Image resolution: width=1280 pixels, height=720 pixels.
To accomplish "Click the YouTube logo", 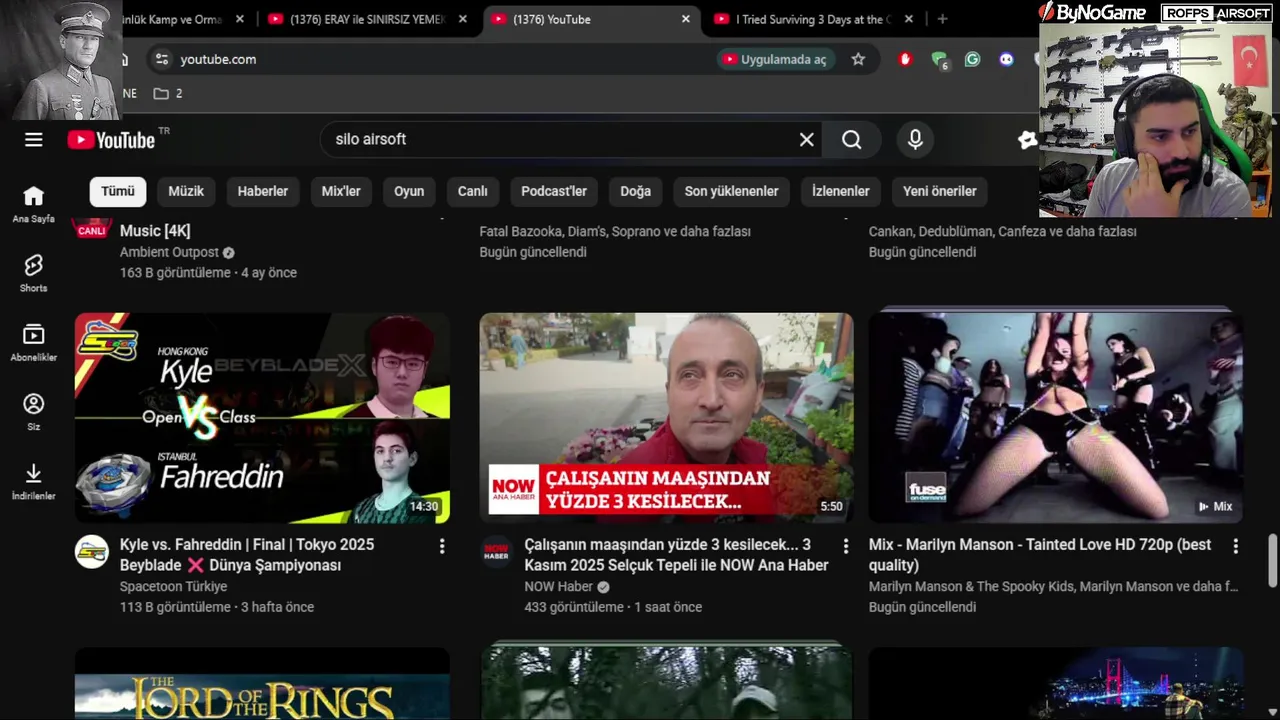I will 111,140.
